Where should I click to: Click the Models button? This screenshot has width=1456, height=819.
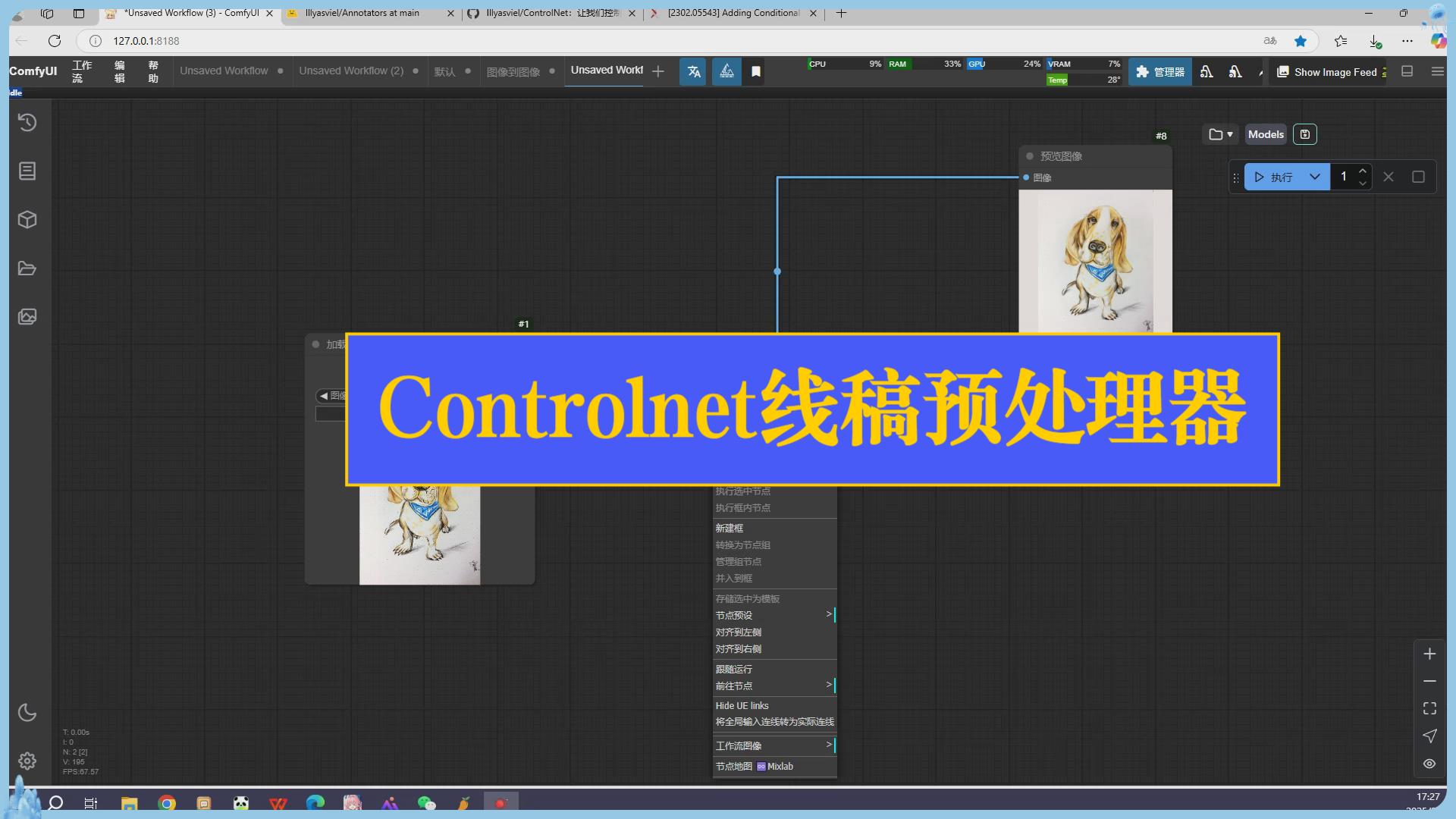point(1266,134)
